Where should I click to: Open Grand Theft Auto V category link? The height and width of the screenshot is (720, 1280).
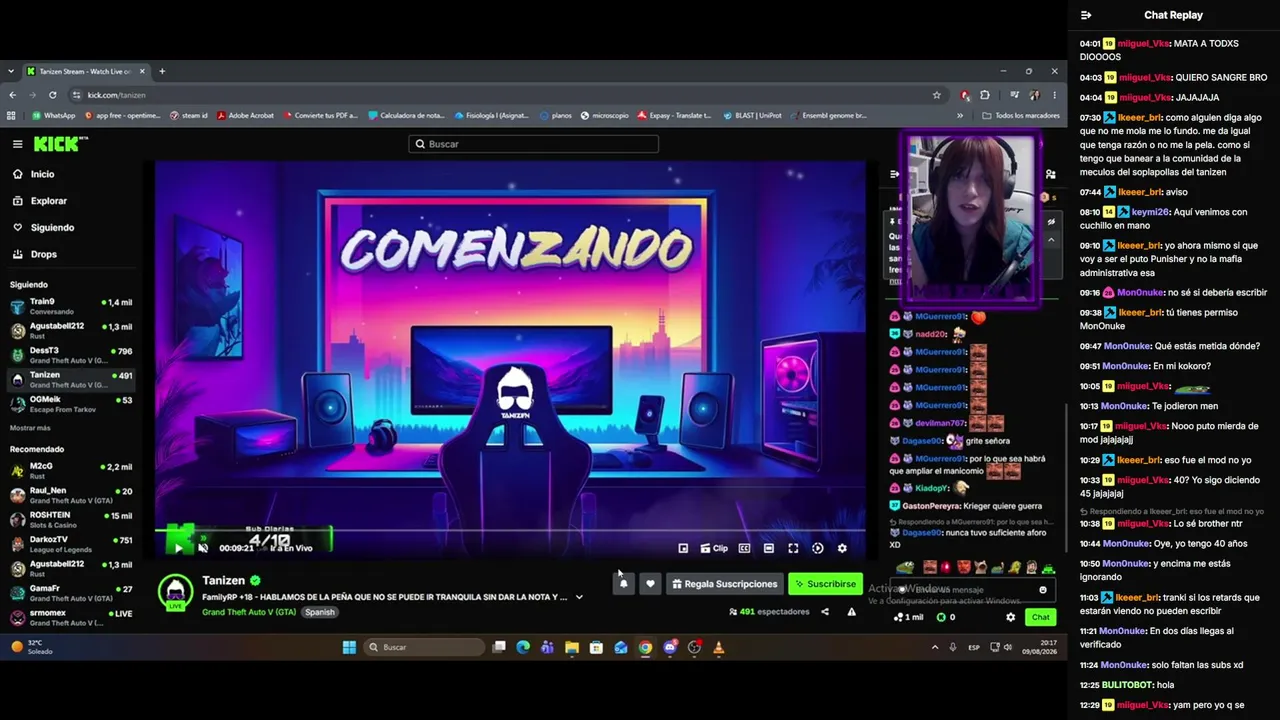(x=249, y=612)
